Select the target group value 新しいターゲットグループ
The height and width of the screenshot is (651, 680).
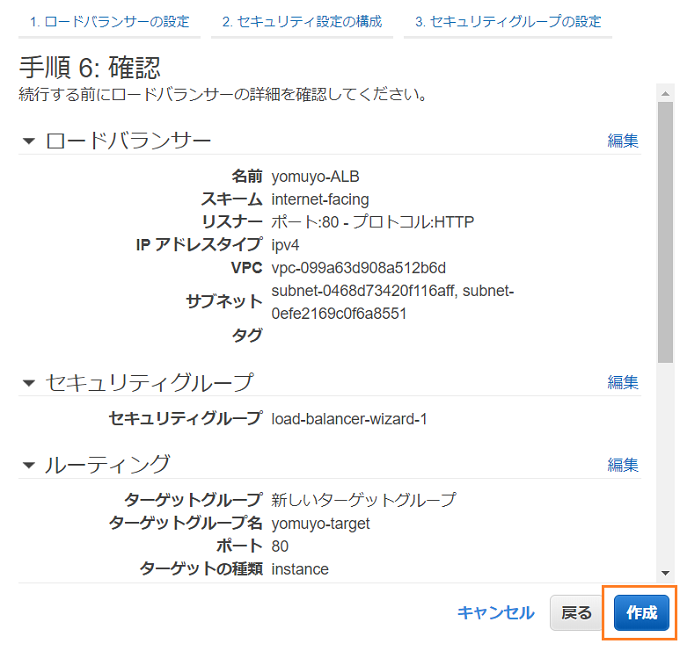coord(363,500)
